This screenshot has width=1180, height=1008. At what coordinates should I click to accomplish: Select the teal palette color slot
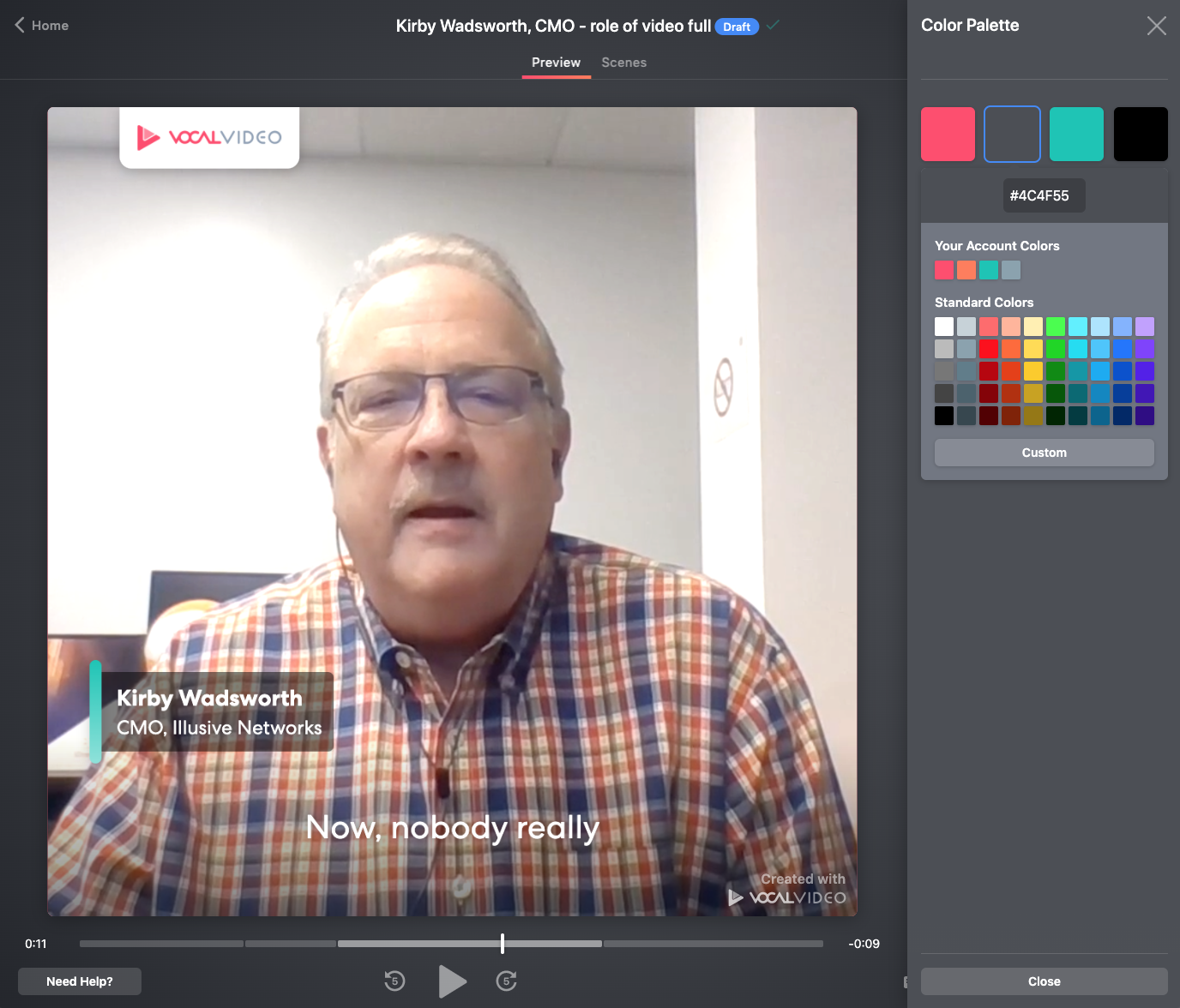point(1076,135)
